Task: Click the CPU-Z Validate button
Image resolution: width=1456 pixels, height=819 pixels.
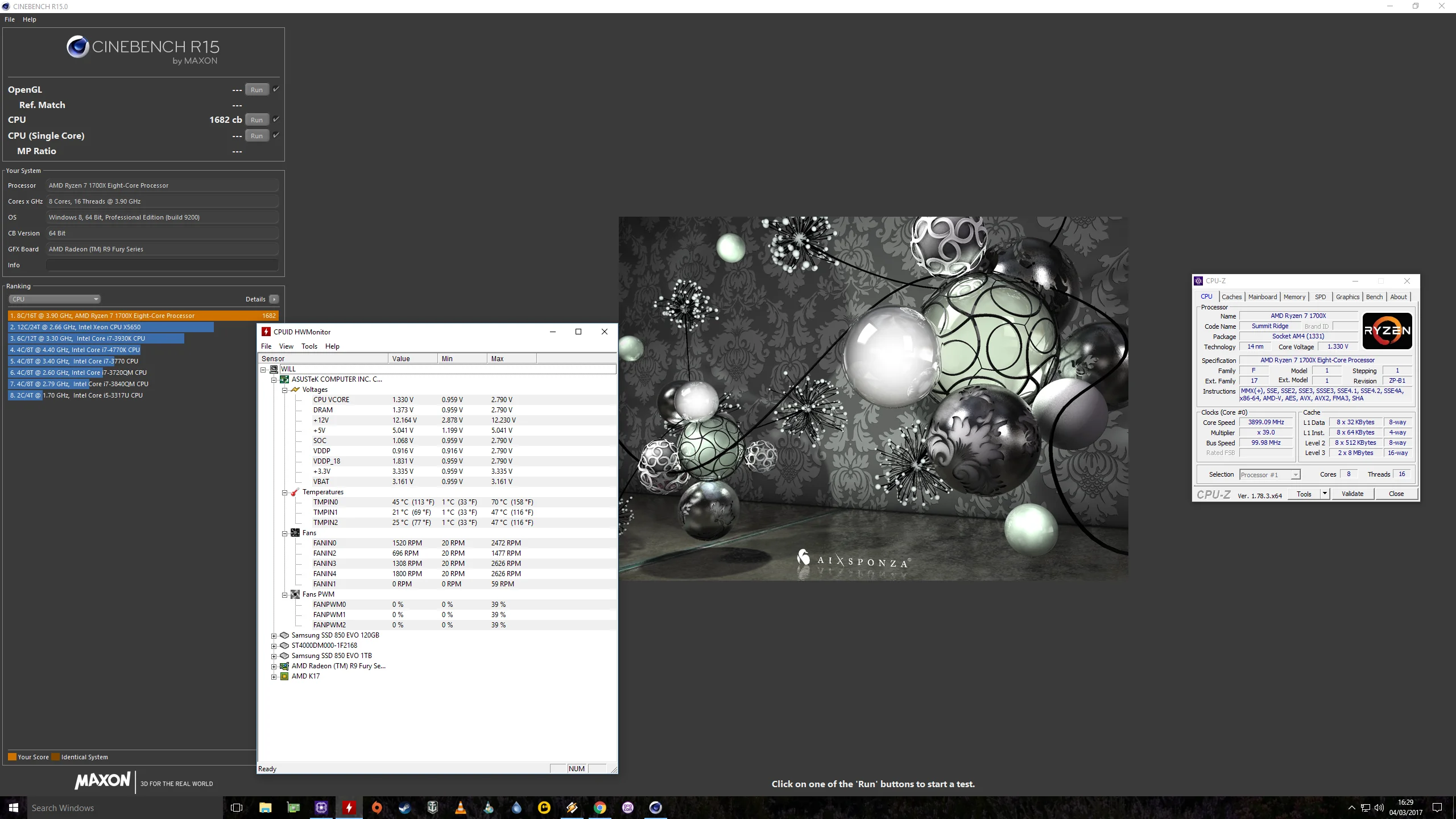Action: (1352, 494)
